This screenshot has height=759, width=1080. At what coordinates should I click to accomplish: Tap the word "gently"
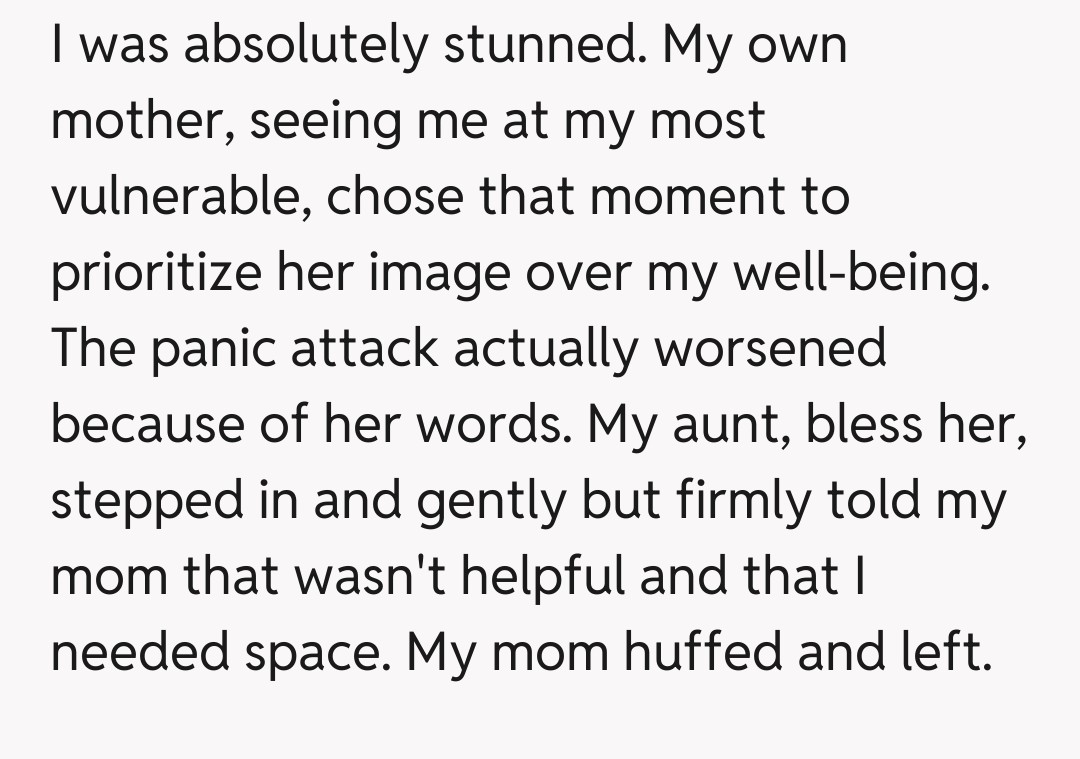[x=489, y=501]
